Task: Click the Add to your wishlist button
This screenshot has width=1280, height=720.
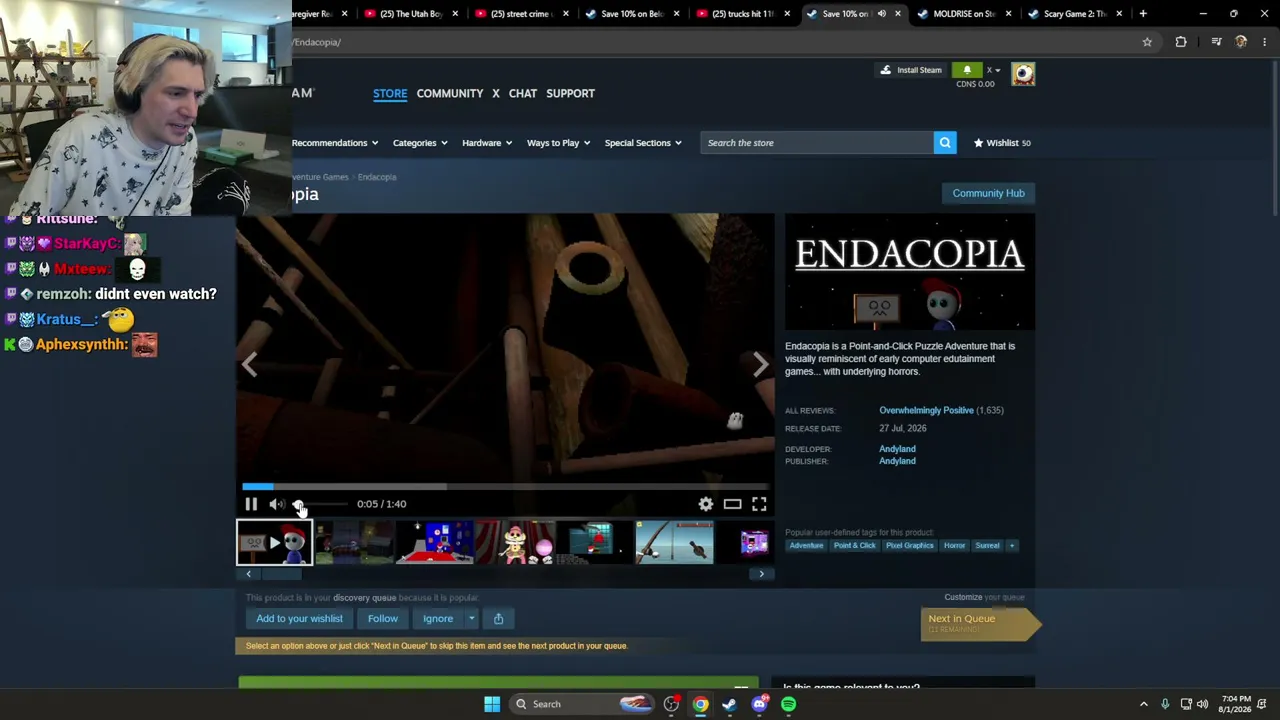Action: click(299, 618)
